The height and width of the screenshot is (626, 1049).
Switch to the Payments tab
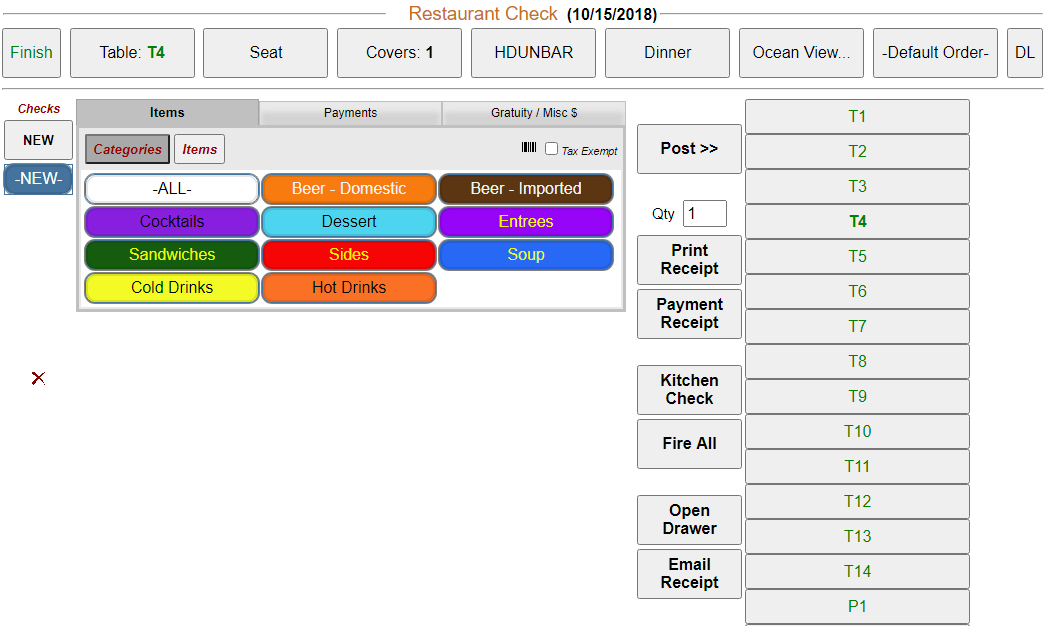coord(350,113)
